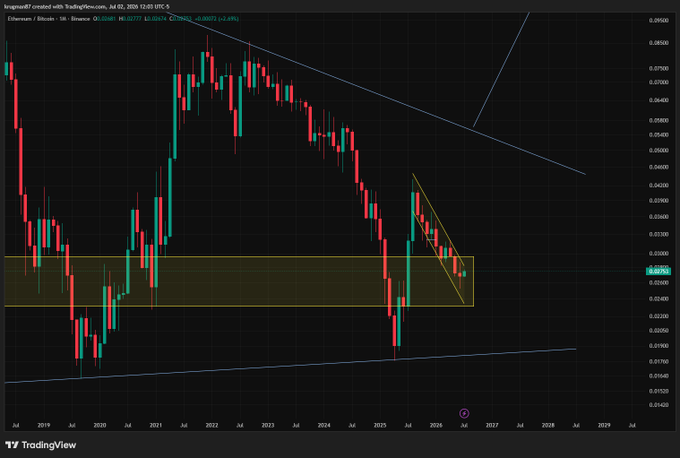The height and width of the screenshot is (458, 680).
Task: Click the 2021 label on time axis
Action: (x=156, y=425)
